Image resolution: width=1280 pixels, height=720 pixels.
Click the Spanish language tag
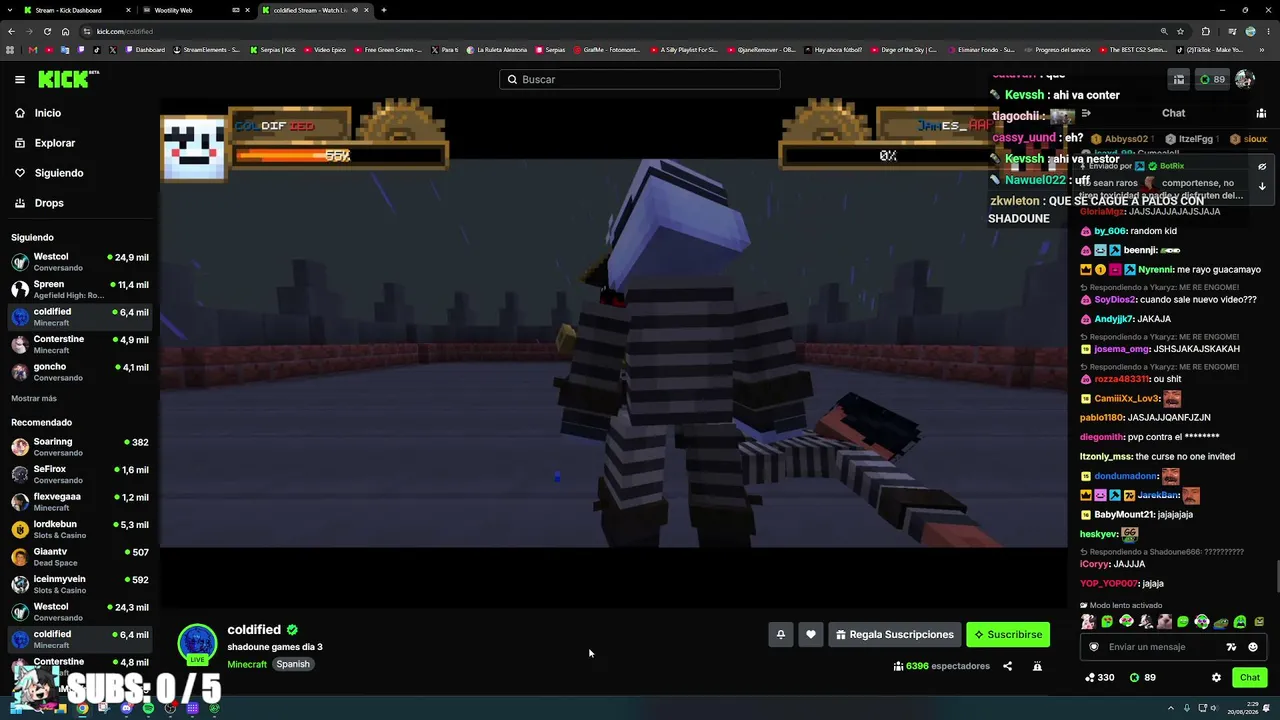[293, 664]
